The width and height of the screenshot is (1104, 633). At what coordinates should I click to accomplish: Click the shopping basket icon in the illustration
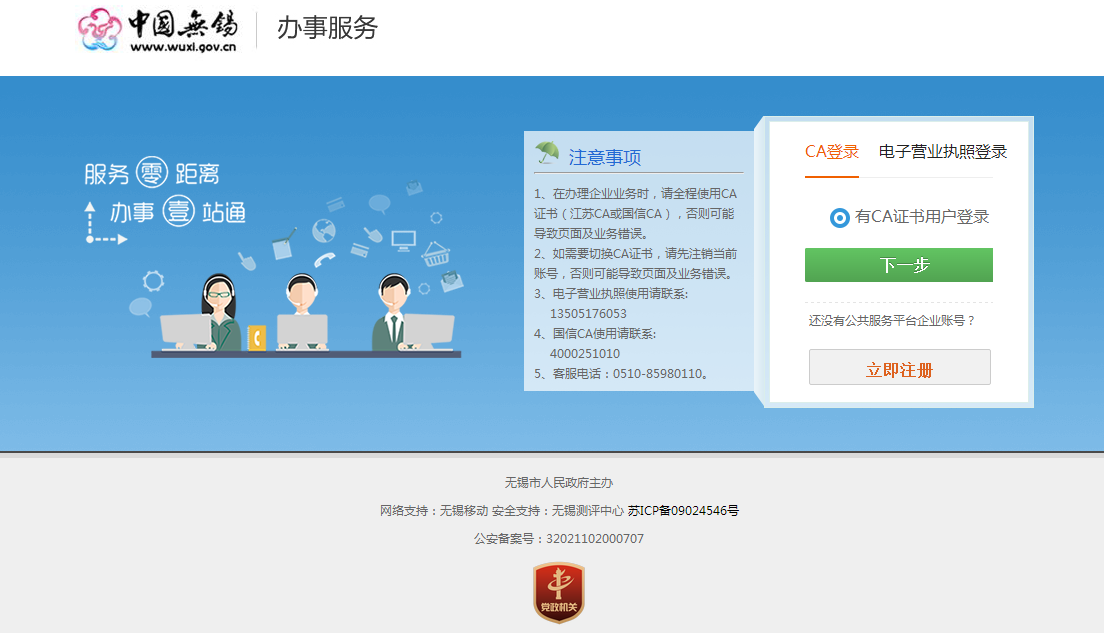(x=436, y=254)
